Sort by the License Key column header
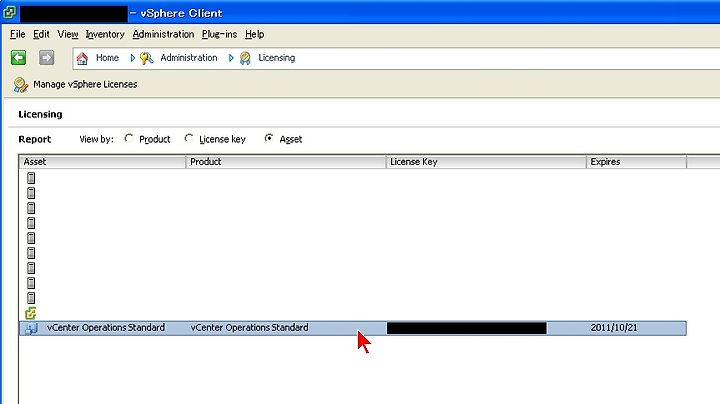Screen dimensions: 720x404 (x=486, y=162)
